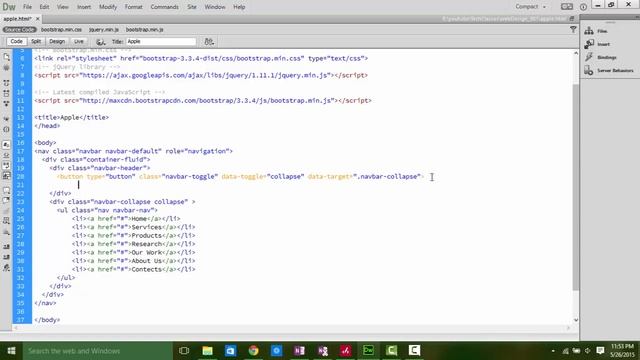
Task: Click scroll-up arrow of the code editor
Action: 576,53
